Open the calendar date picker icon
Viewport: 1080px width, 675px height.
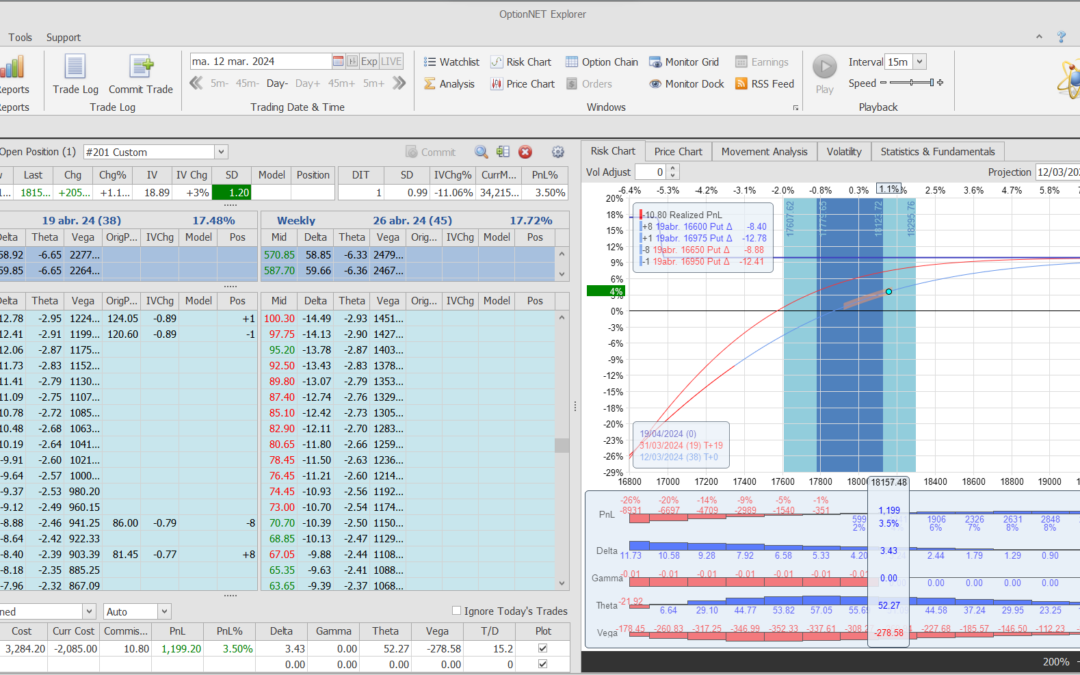(338, 62)
